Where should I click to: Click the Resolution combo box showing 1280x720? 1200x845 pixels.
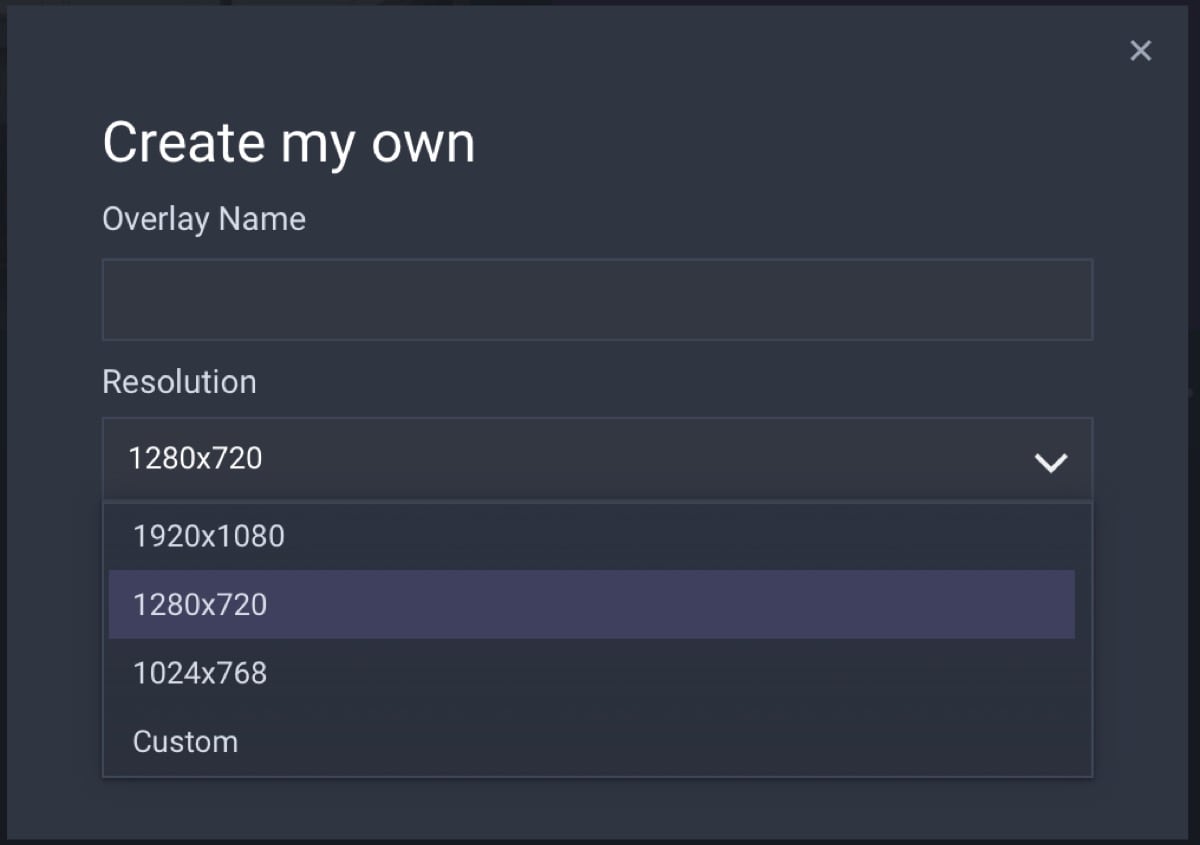pyautogui.click(x=597, y=459)
